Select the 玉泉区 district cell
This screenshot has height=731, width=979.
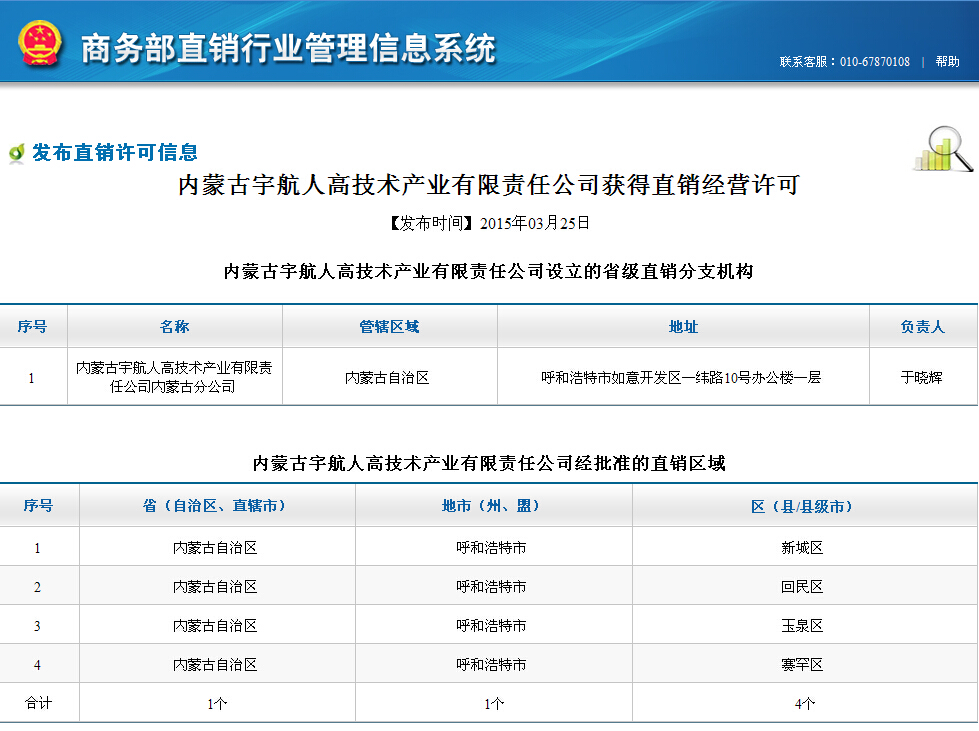coord(802,626)
